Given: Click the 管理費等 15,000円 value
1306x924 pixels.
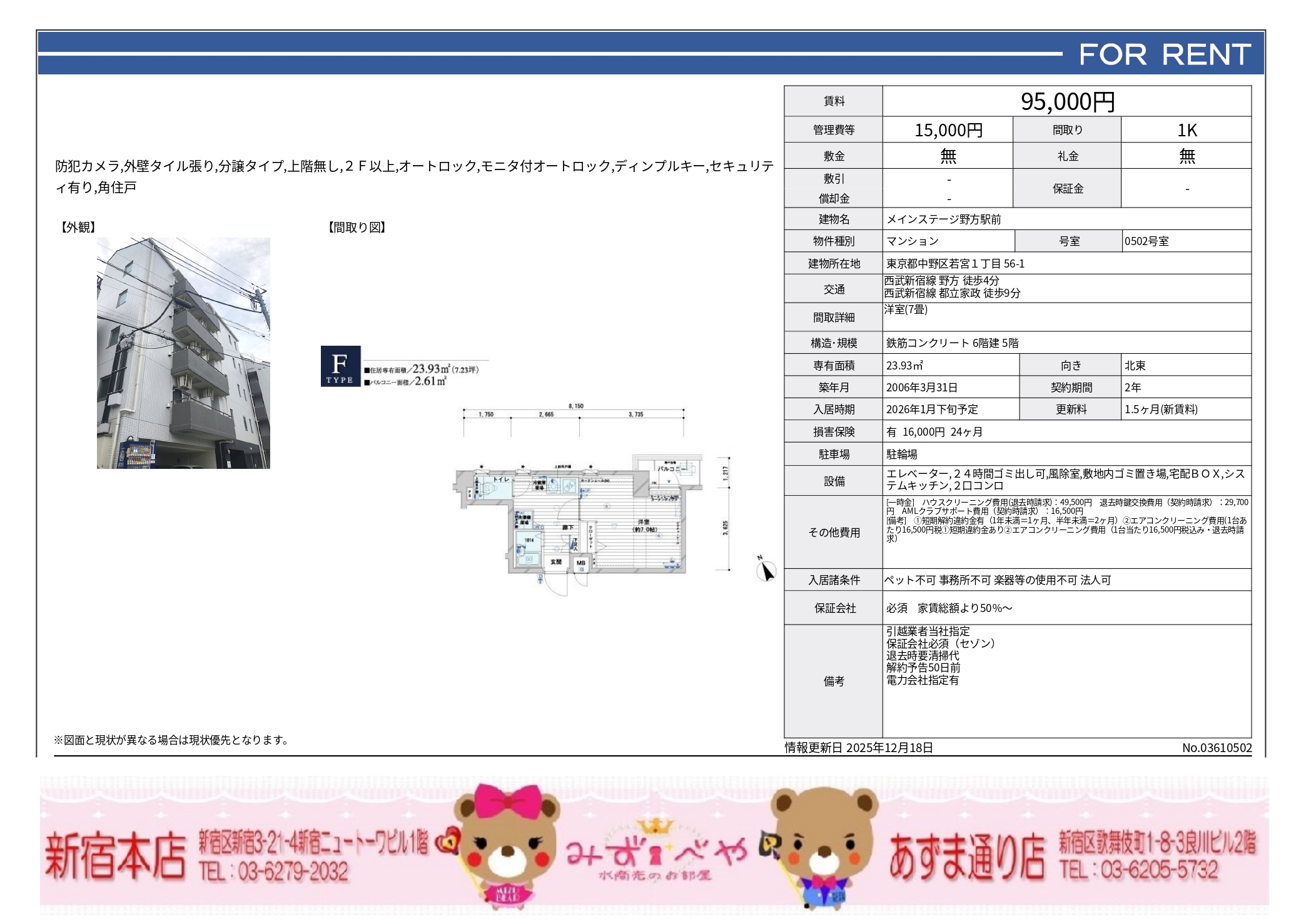Looking at the screenshot, I should [x=948, y=130].
